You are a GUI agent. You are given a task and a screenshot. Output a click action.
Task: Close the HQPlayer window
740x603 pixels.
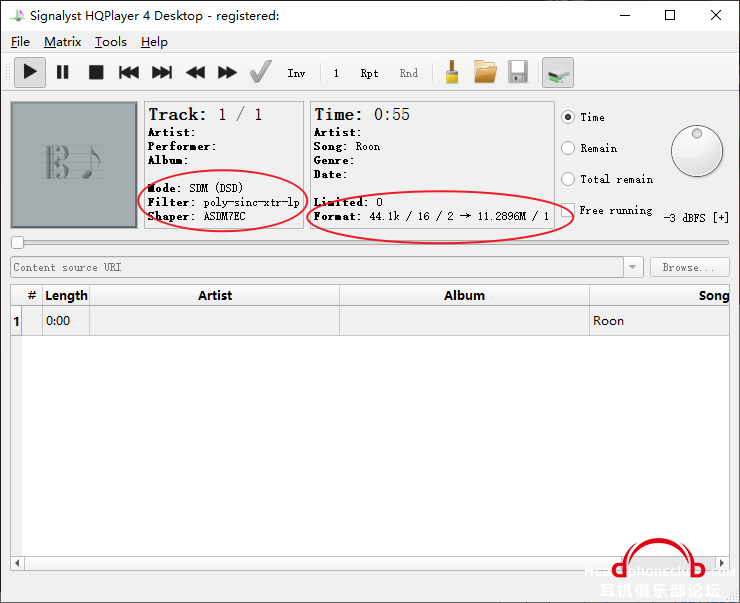[715, 16]
